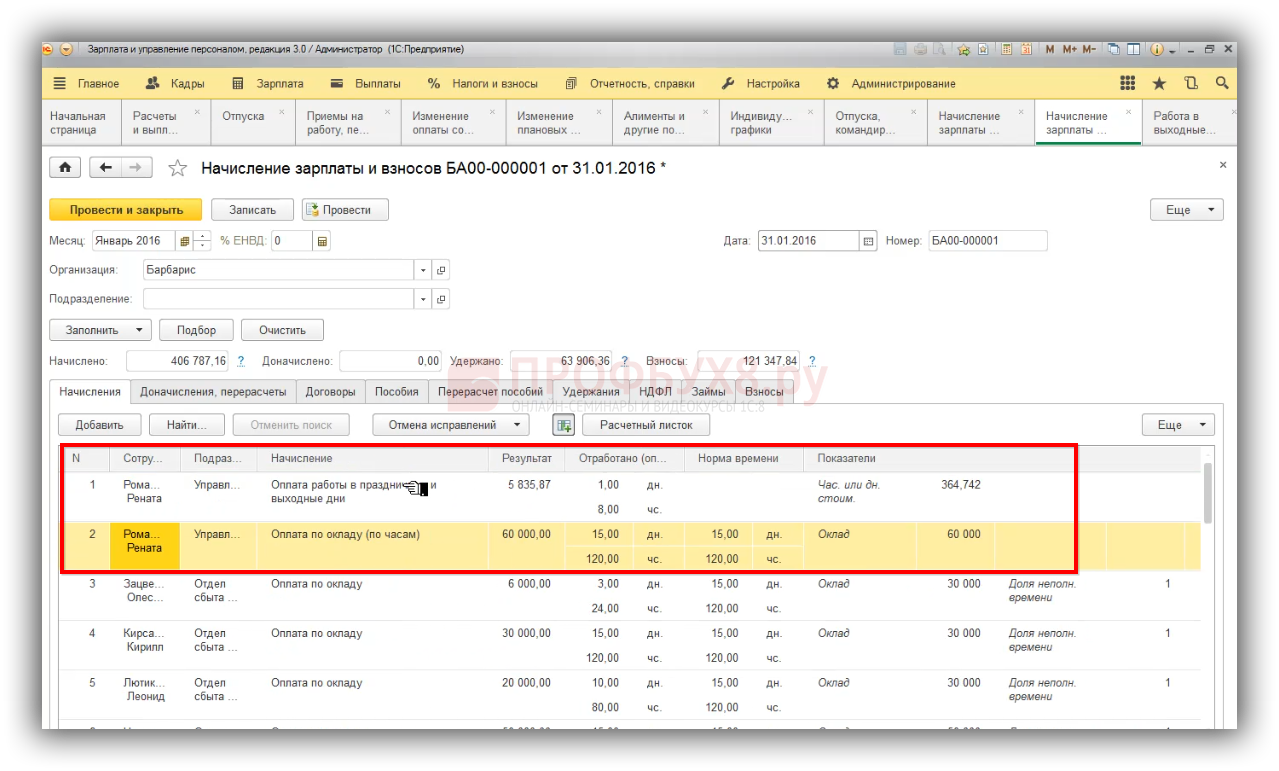
Task: Open the Заполнить dropdown button
Action: pos(100,330)
